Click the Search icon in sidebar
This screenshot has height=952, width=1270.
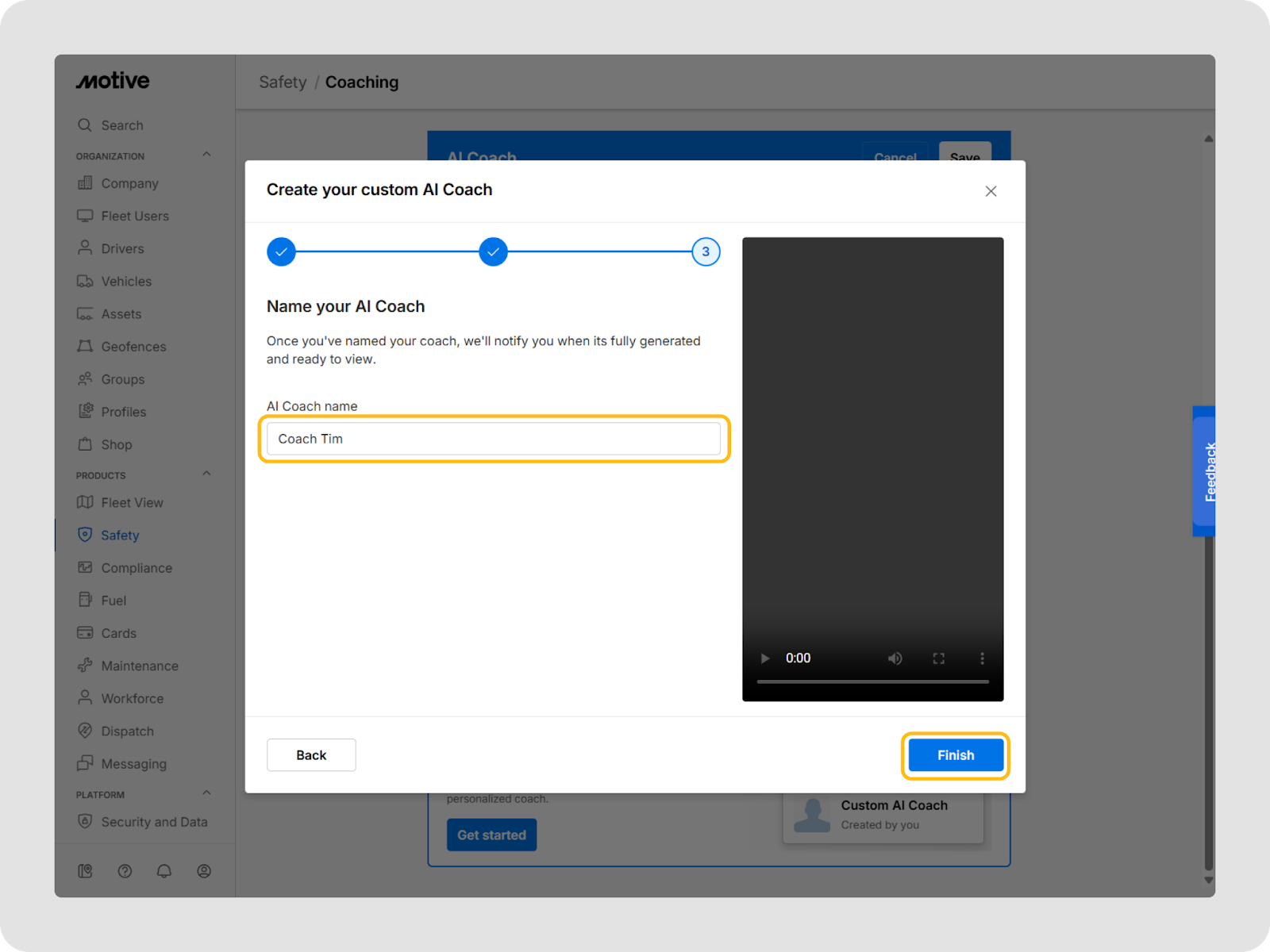click(85, 125)
